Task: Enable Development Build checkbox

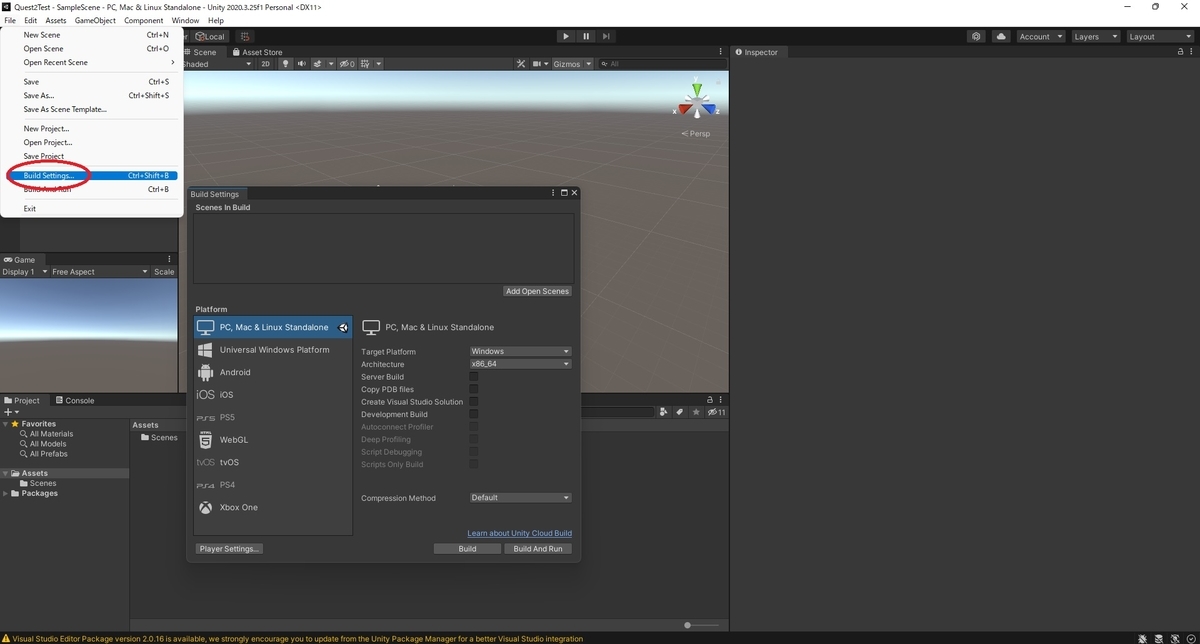Action: pos(474,414)
